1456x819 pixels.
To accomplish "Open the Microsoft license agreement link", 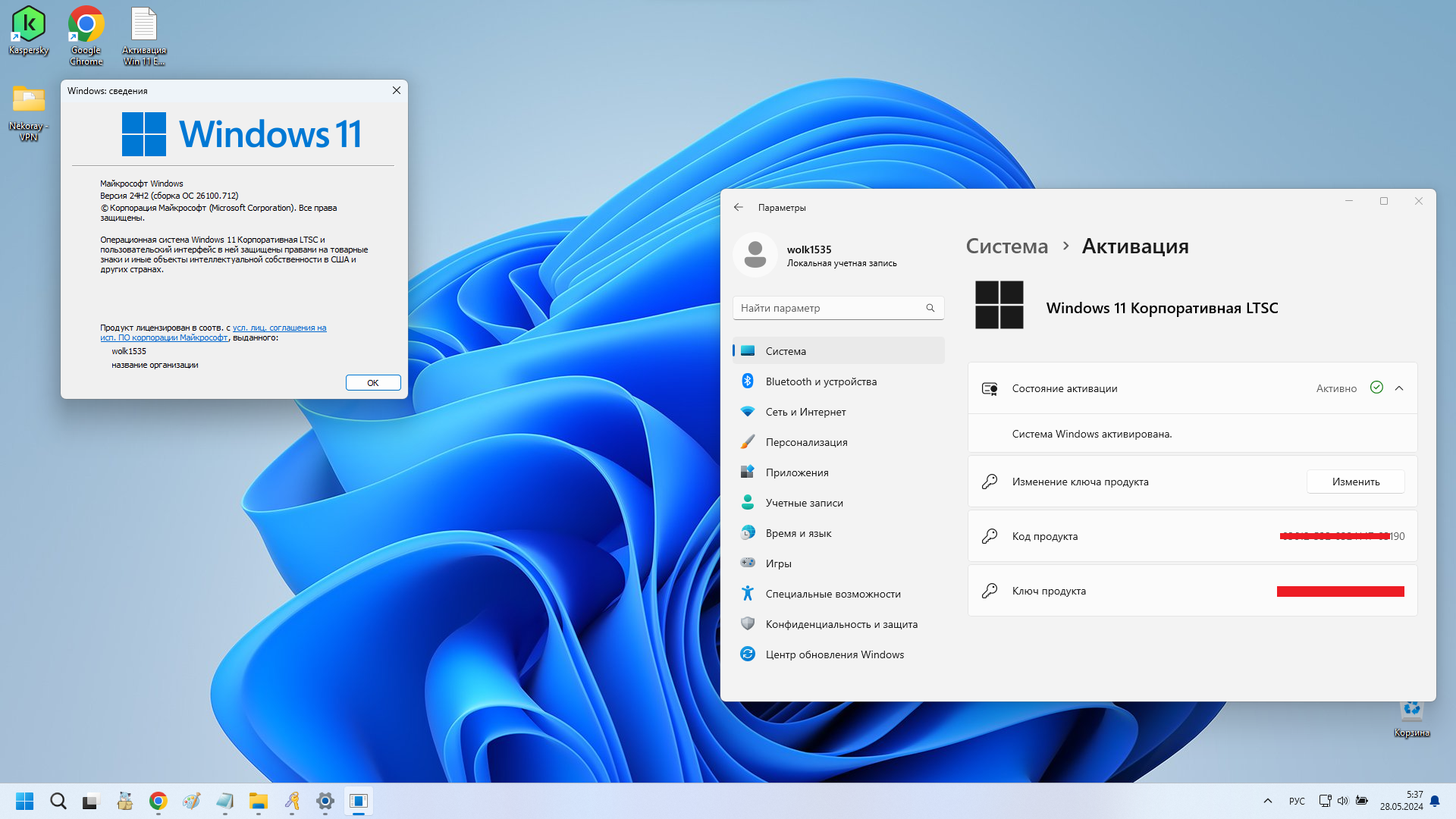I will pos(279,328).
